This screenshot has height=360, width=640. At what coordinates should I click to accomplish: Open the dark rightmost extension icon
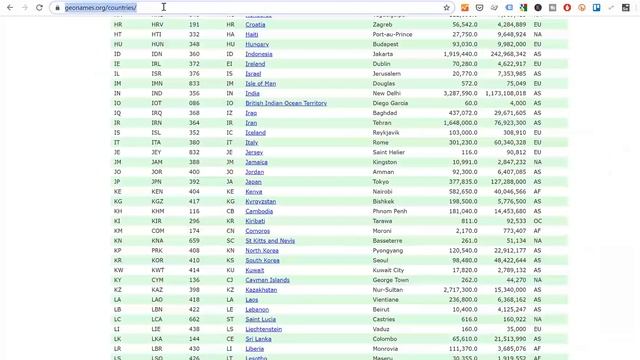tap(626, 8)
